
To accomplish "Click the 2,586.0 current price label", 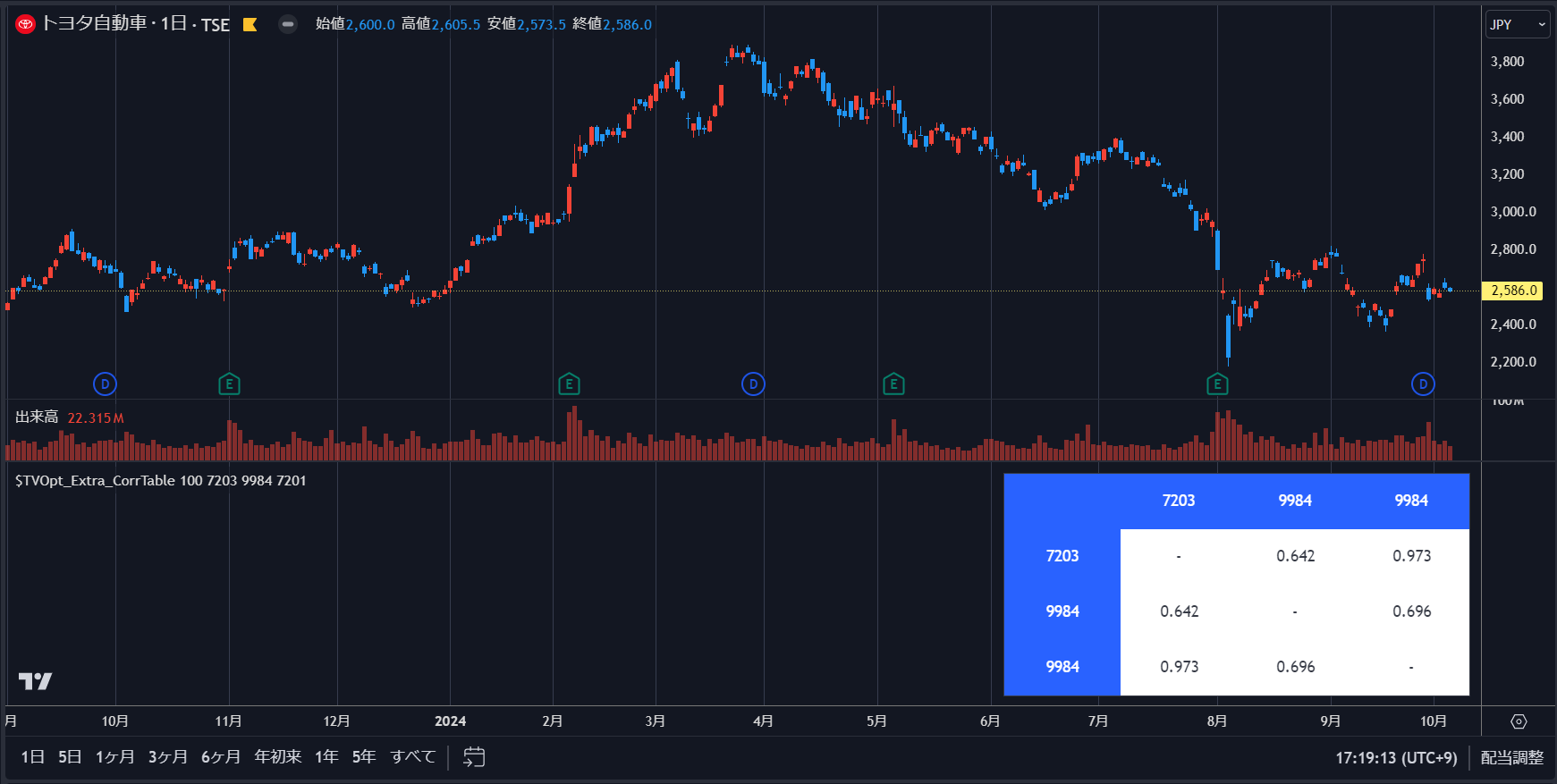I will 1513,291.
